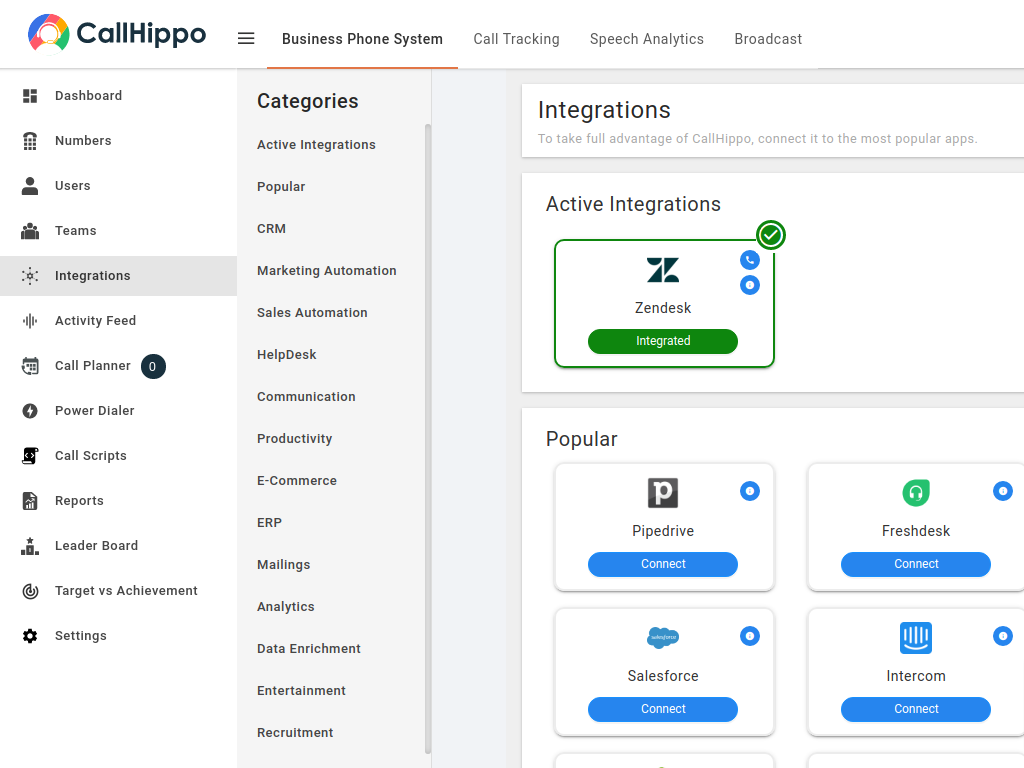Open Call Planner menu item

pos(118,366)
